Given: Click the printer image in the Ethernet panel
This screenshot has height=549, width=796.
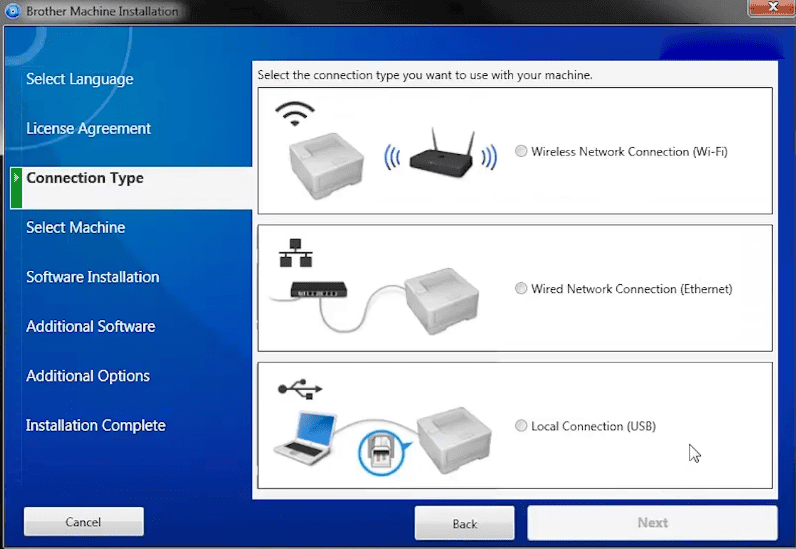Looking at the screenshot, I should point(442,301).
